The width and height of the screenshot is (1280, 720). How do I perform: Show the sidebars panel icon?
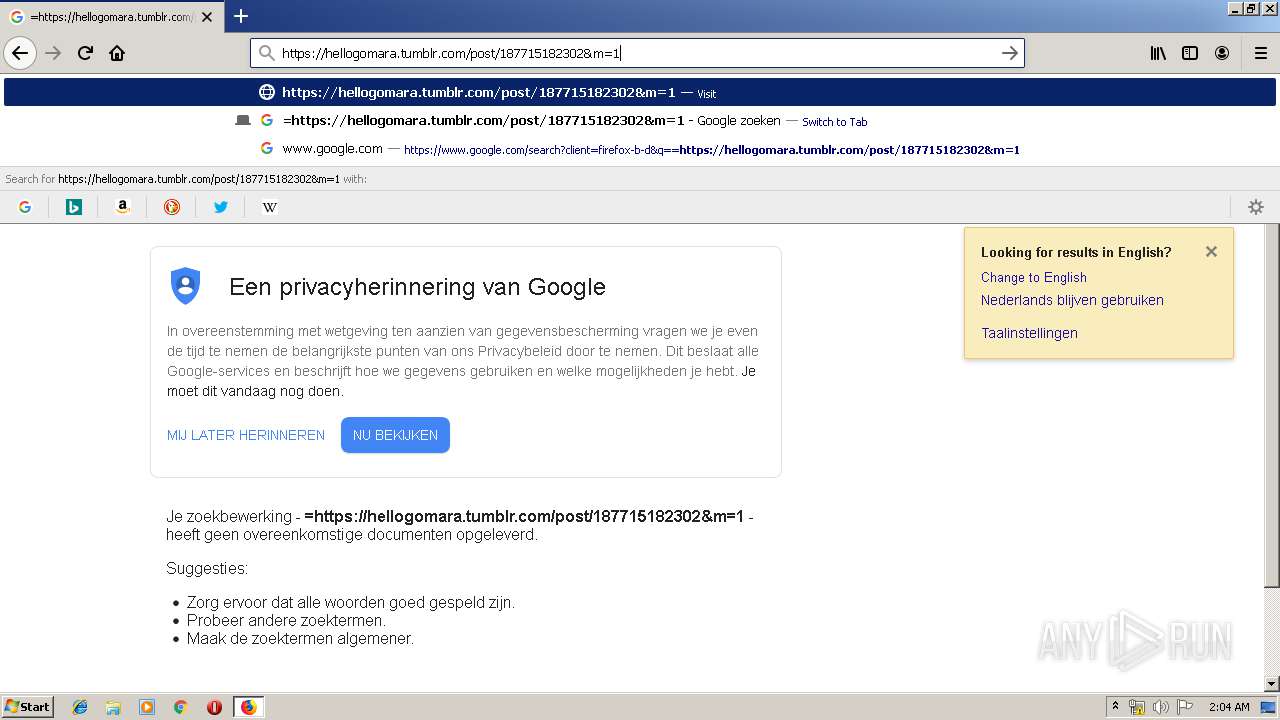pyautogui.click(x=1190, y=53)
